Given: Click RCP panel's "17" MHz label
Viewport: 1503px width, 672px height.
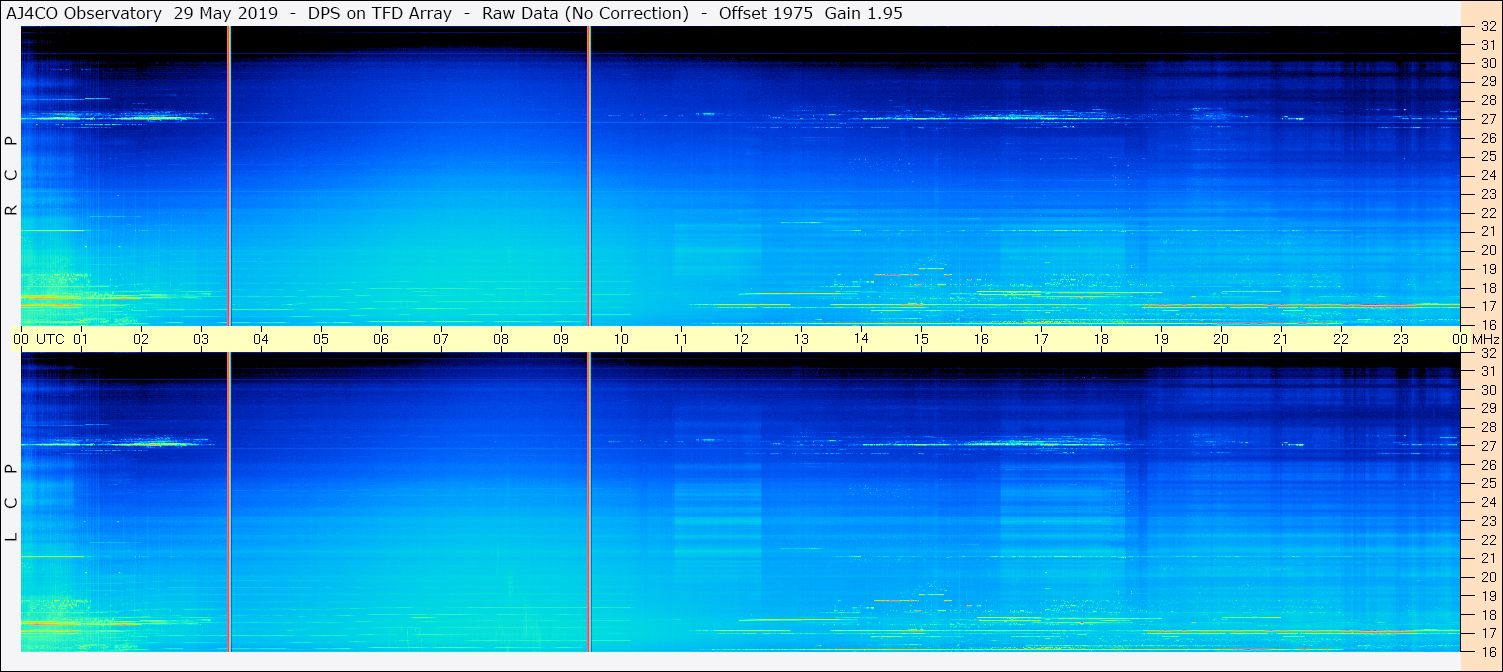Looking at the screenshot, I should pyautogui.click(x=1488, y=306).
